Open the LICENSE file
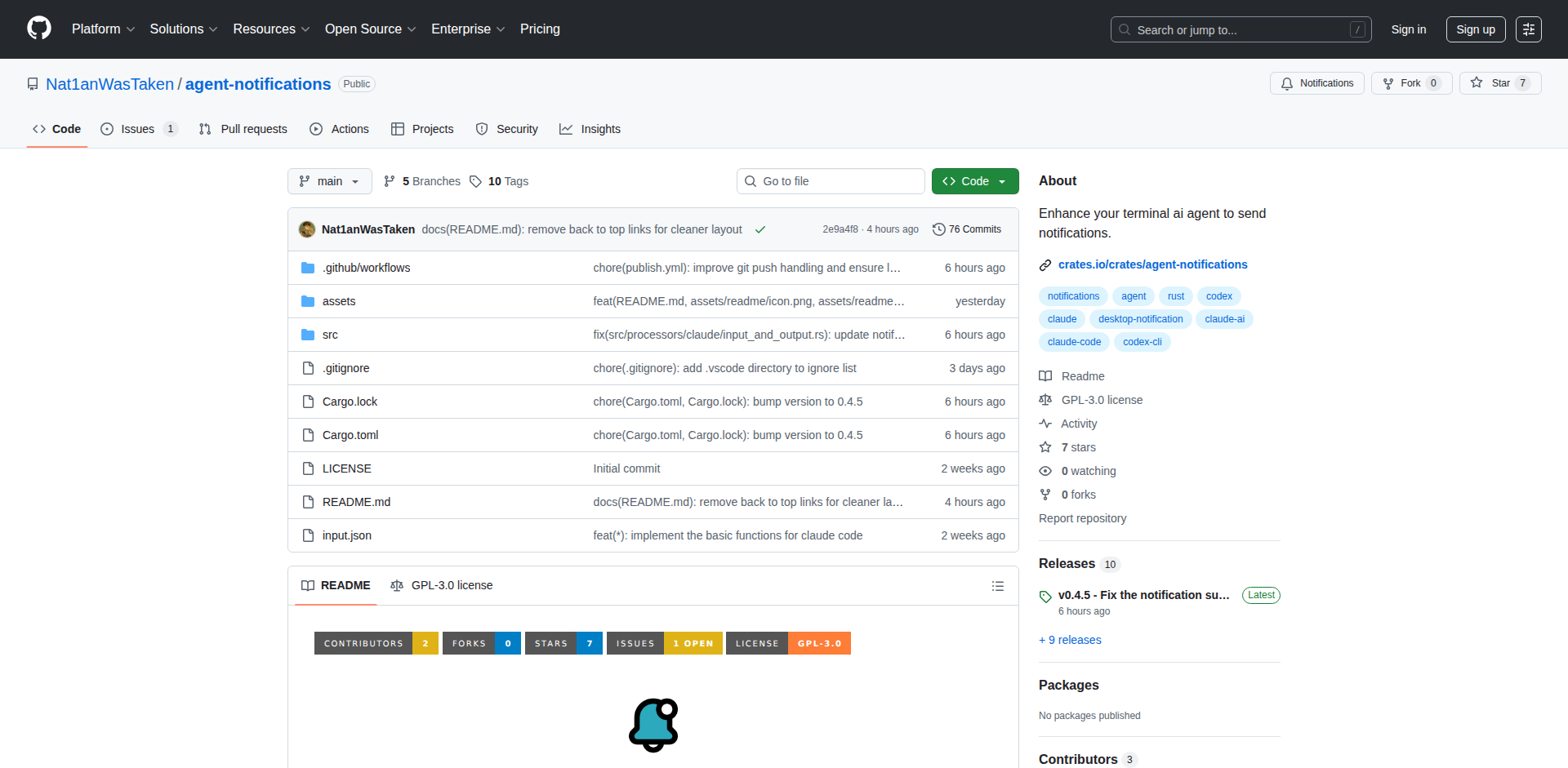 [347, 468]
